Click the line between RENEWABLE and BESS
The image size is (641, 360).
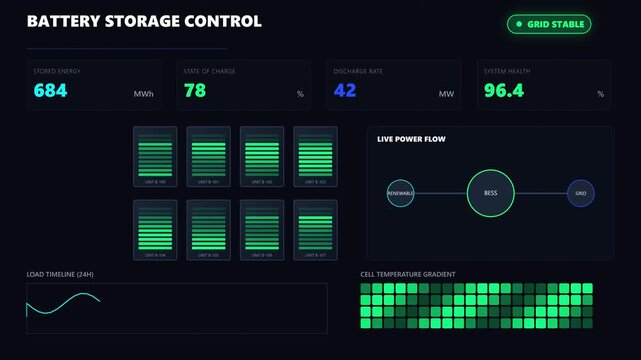tap(441, 193)
